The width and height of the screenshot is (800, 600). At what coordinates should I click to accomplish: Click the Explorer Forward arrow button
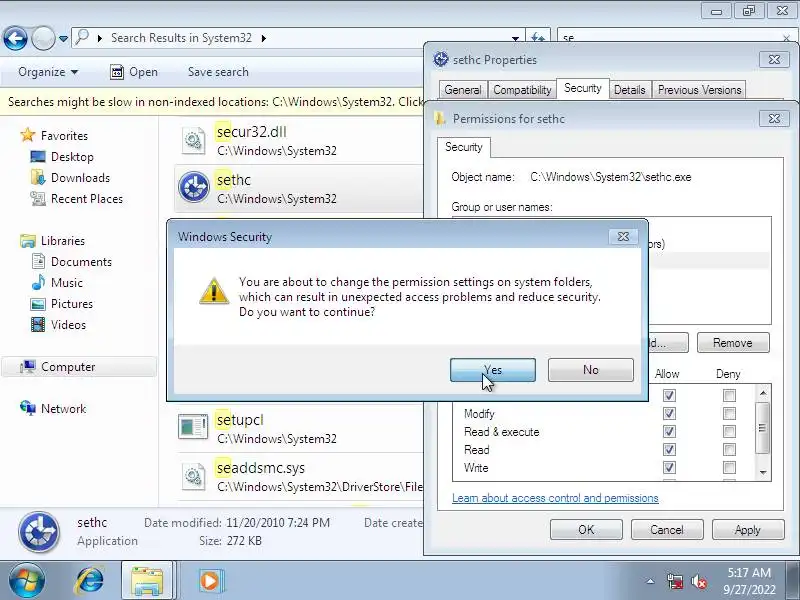point(43,38)
